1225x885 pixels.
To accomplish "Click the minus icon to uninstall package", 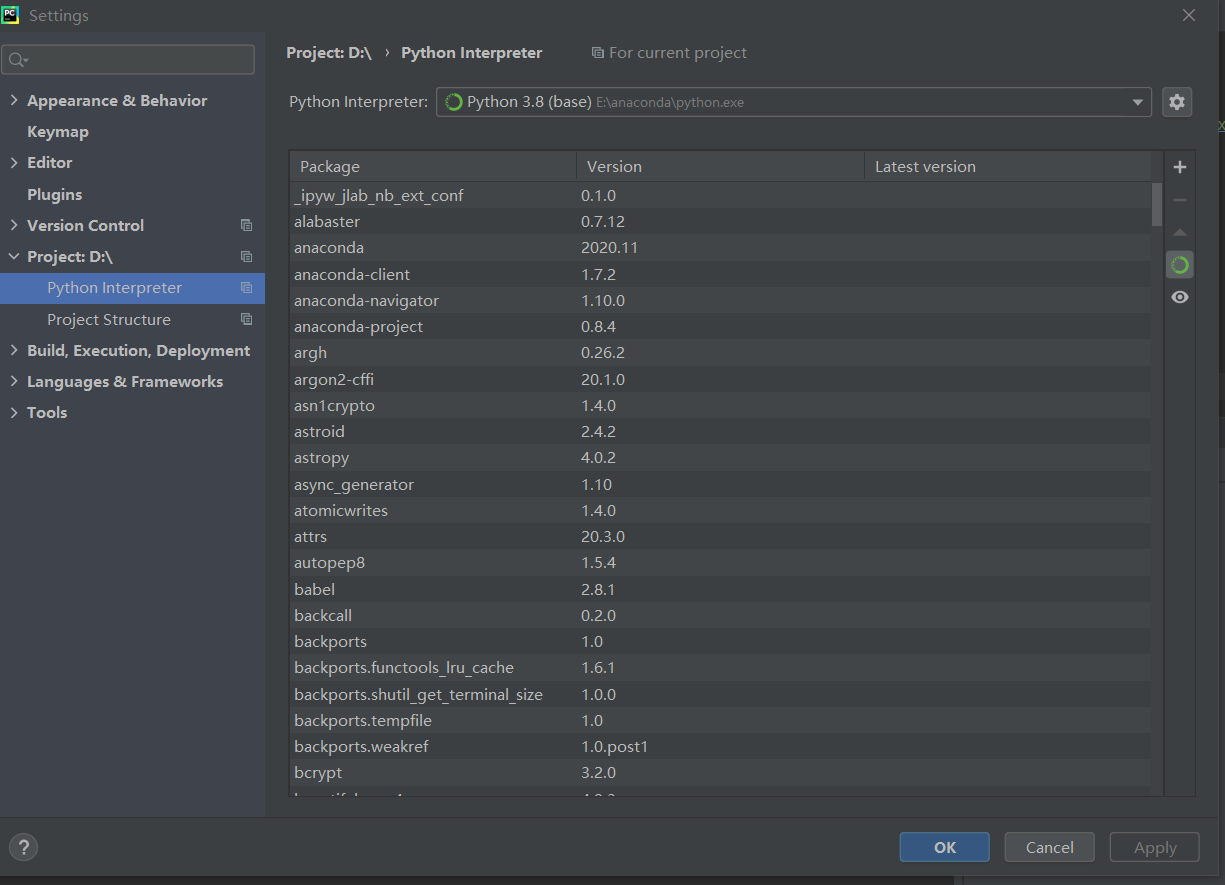I will pos(1180,200).
